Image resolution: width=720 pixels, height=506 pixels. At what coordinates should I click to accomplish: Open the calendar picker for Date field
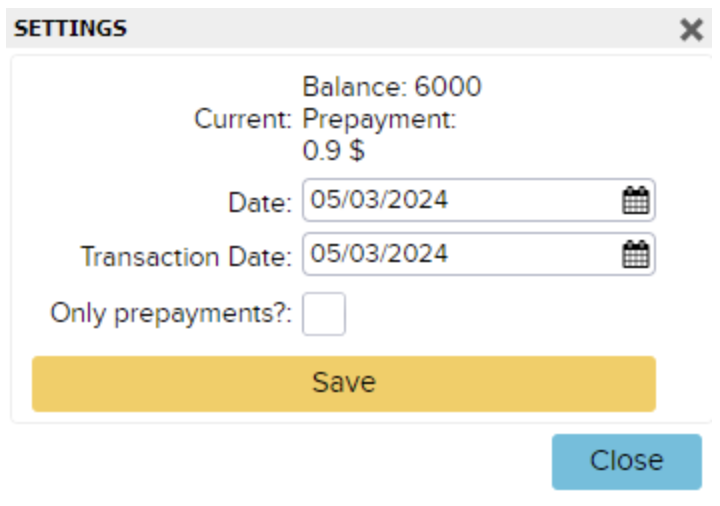point(636,201)
